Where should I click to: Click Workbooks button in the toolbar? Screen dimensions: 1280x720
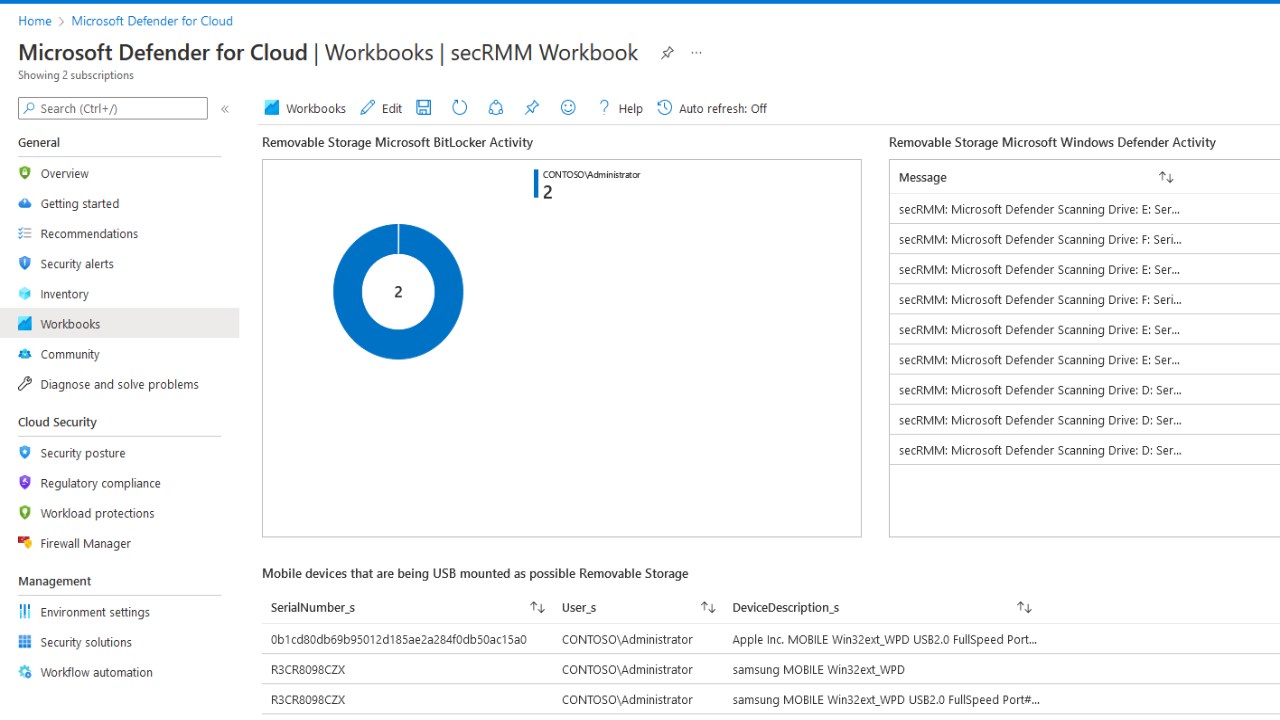[x=305, y=108]
